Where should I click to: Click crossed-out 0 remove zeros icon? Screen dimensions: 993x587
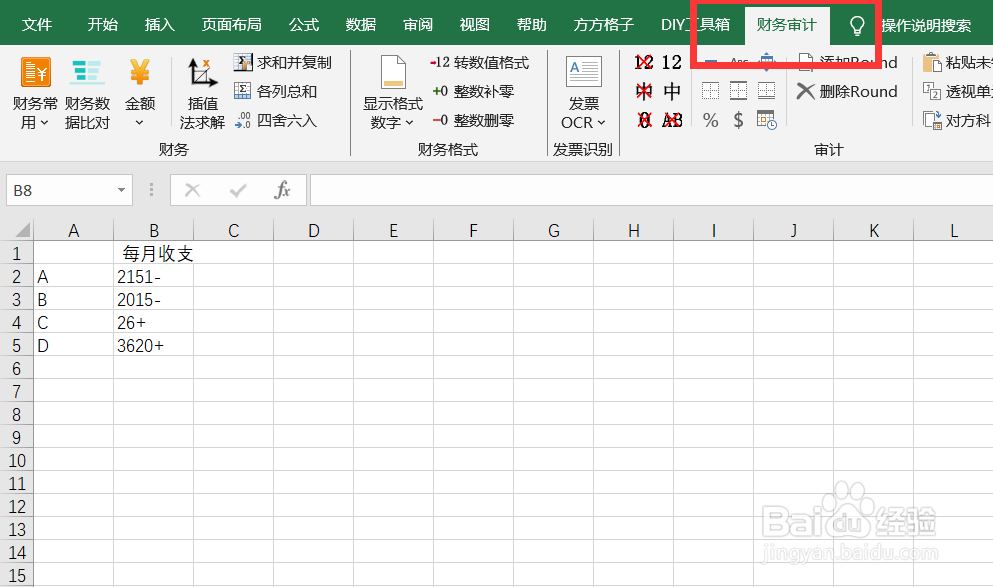(x=644, y=120)
